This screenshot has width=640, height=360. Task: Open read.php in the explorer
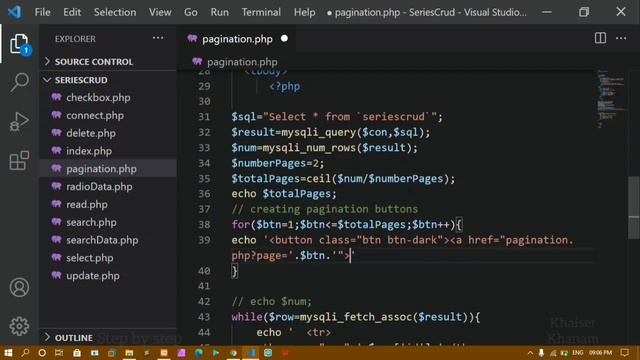(87, 204)
